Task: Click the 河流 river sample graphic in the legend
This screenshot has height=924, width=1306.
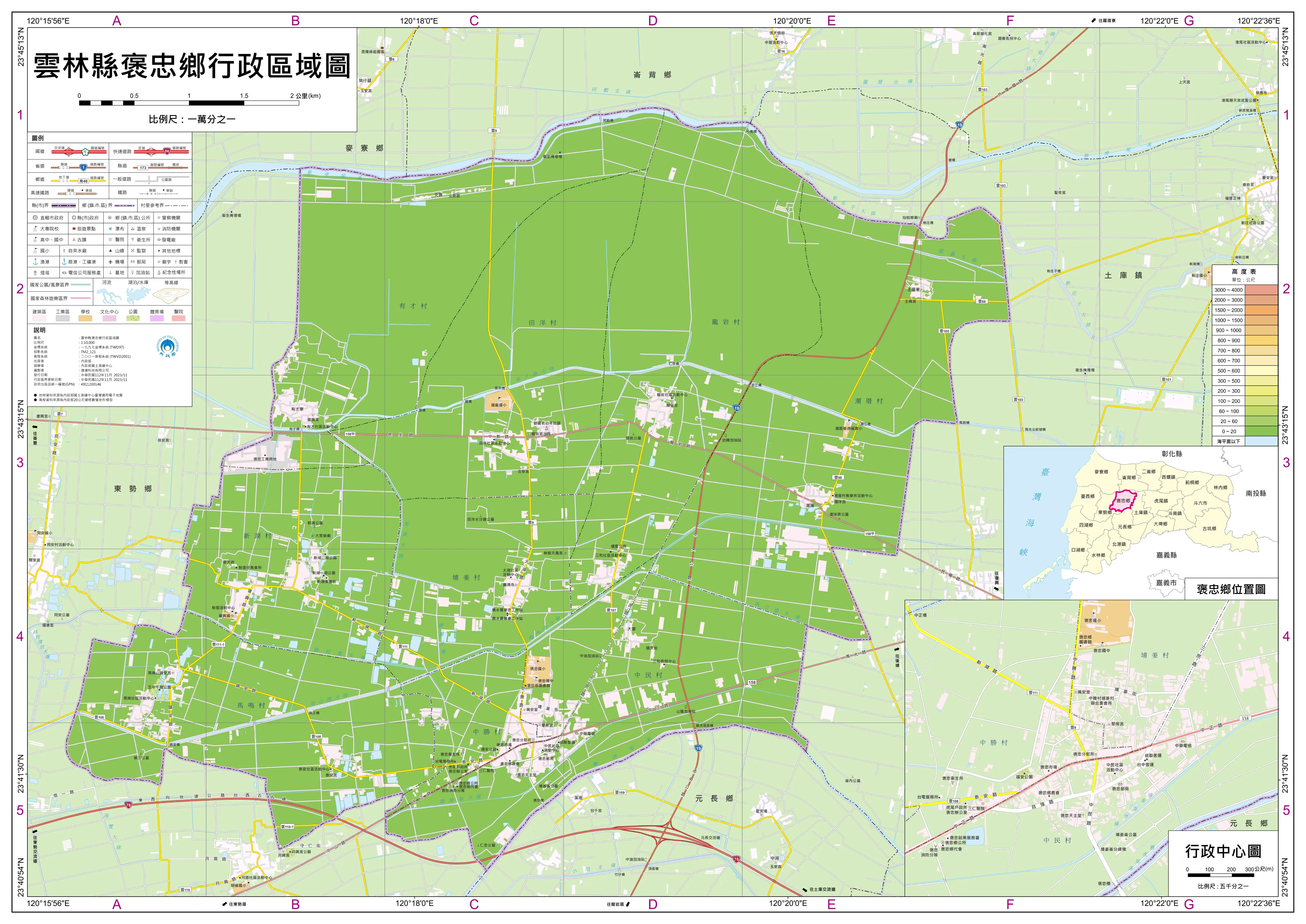Action: 109,297
